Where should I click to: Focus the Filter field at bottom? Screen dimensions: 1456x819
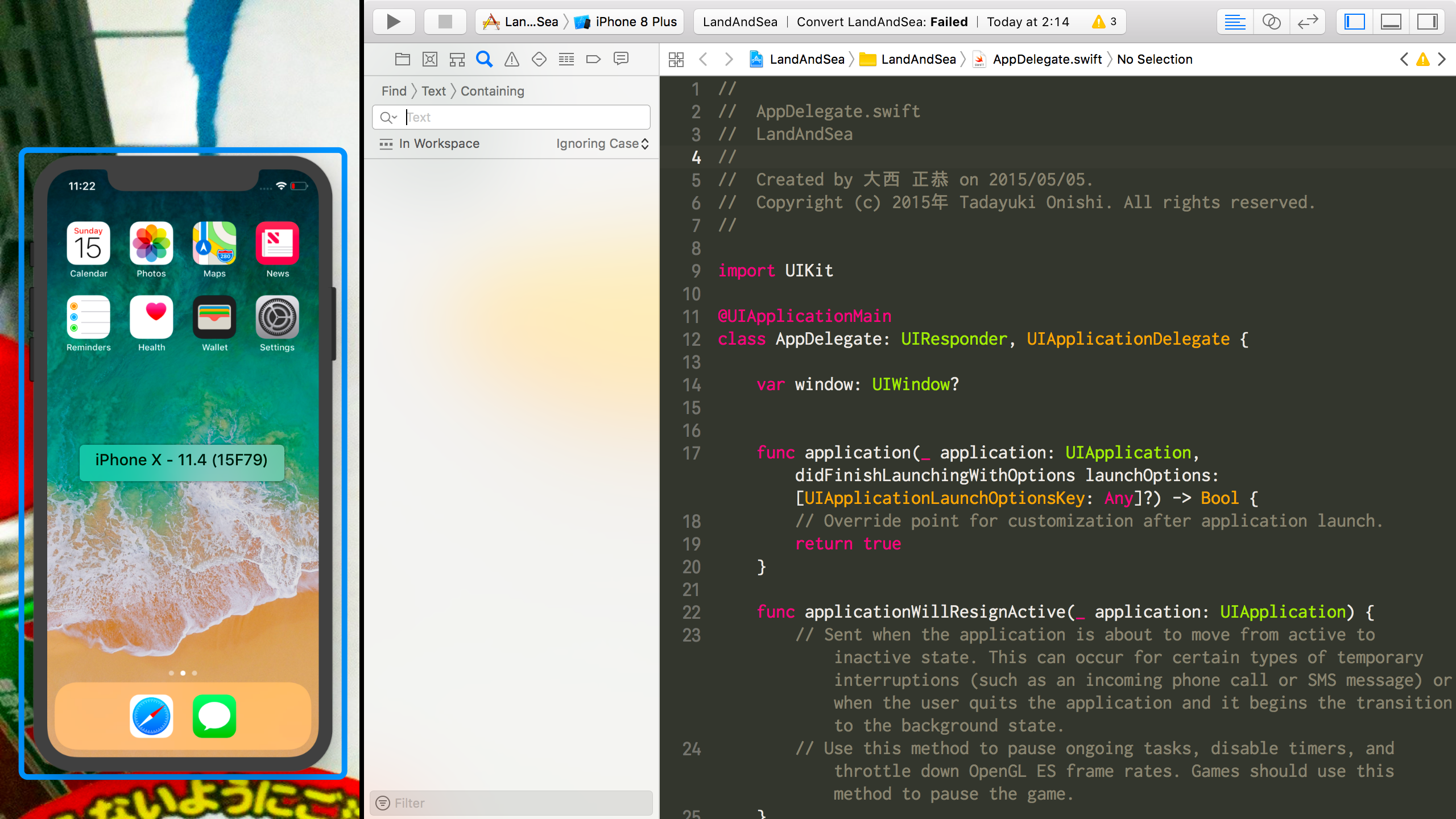(511, 803)
